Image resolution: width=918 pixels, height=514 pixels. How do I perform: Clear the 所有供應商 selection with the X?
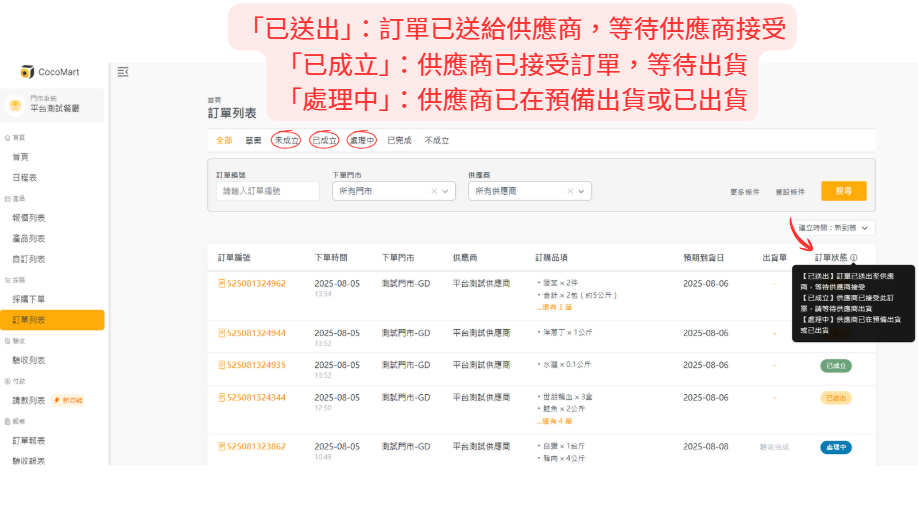coord(570,191)
